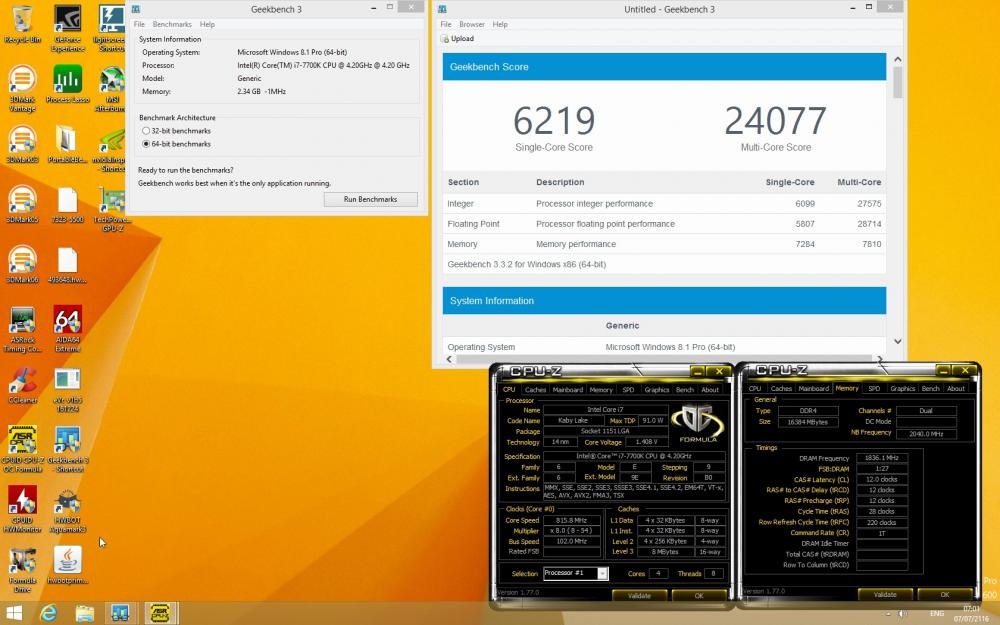The image size is (1000, 625).
Task: Click the vertical scrollbar thumb in Geekbench results
Action: point(897,82)
